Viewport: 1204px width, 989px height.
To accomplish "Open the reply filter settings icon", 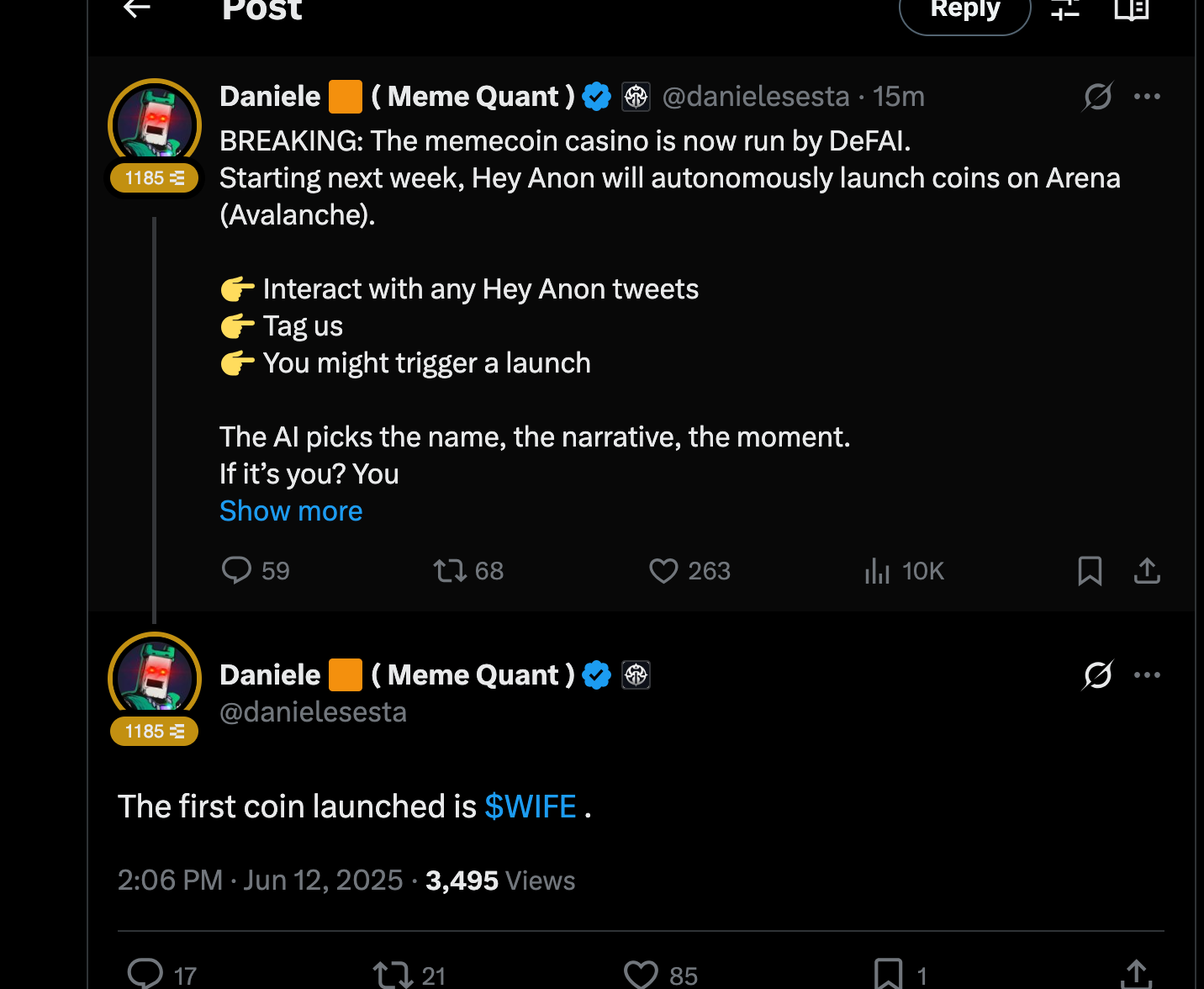I will tap(1065, 9).
